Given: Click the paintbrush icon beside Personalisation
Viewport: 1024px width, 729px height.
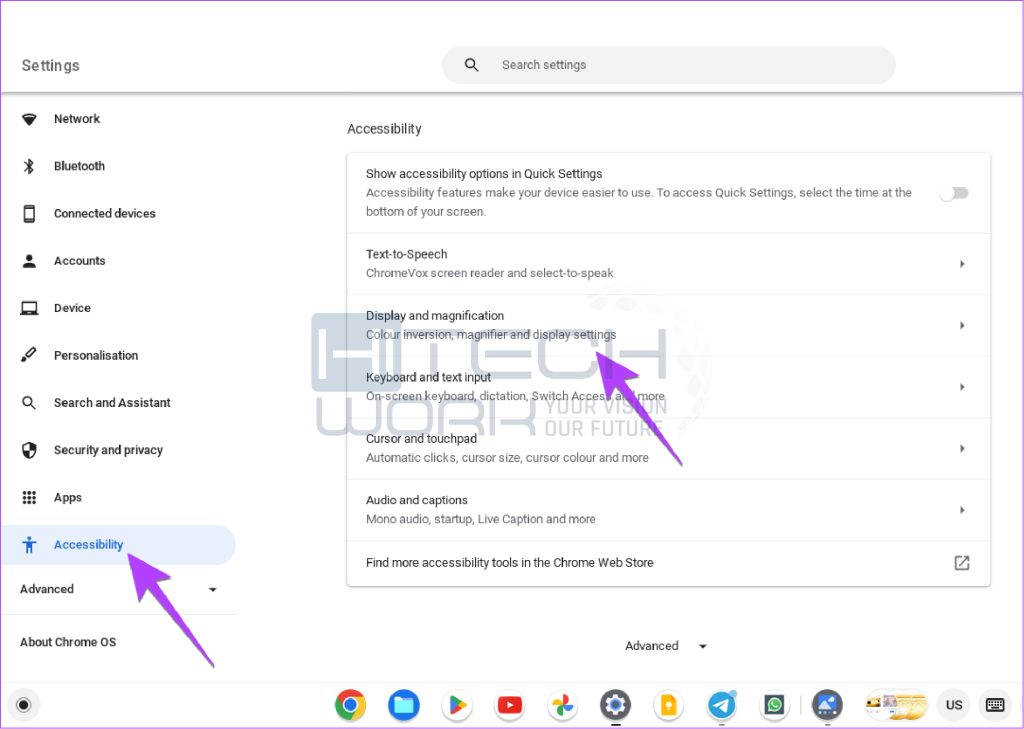Looking at the screenshot, I should (29, 355).
